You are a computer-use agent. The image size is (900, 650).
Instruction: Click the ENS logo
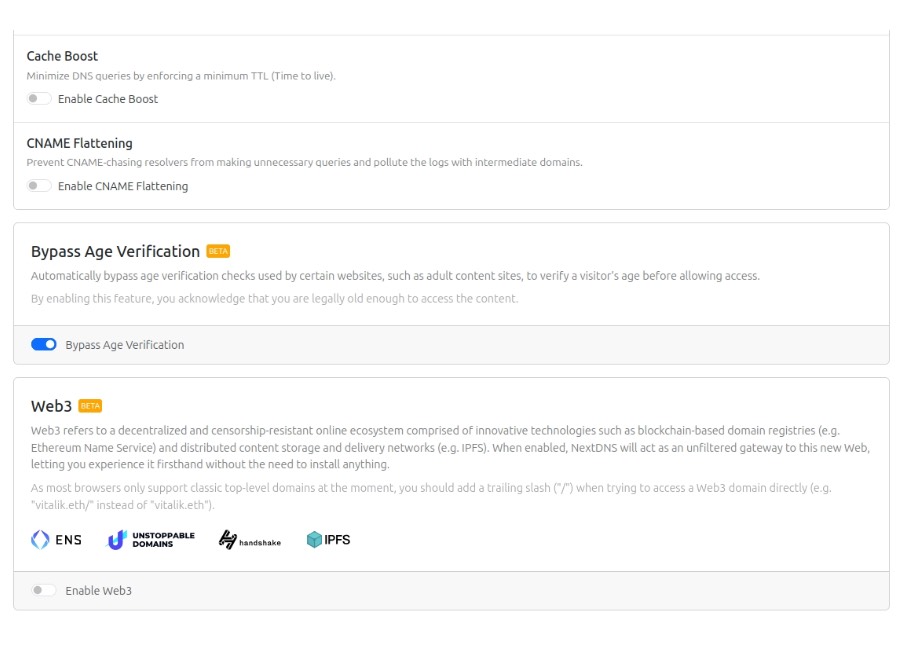[56, 540]
